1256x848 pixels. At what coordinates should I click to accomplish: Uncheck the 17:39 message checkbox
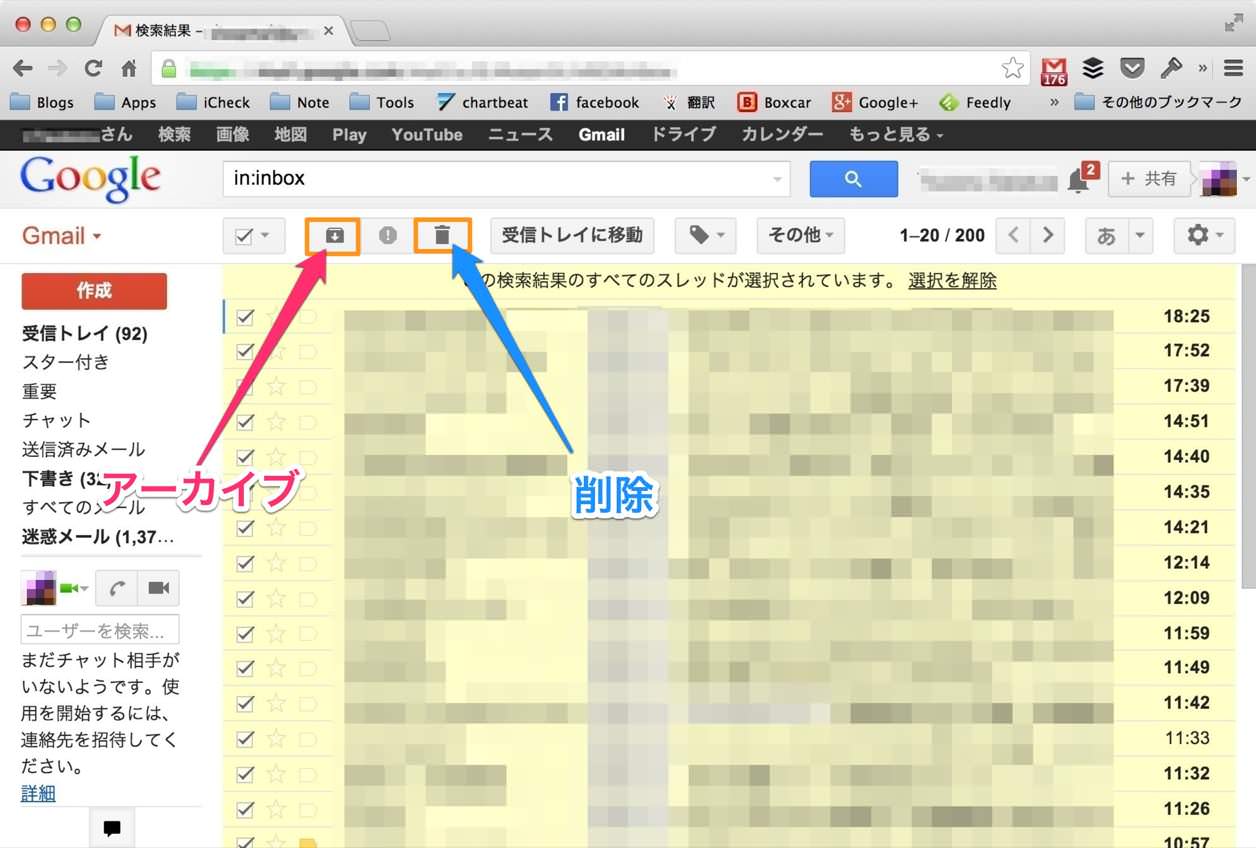245,387
